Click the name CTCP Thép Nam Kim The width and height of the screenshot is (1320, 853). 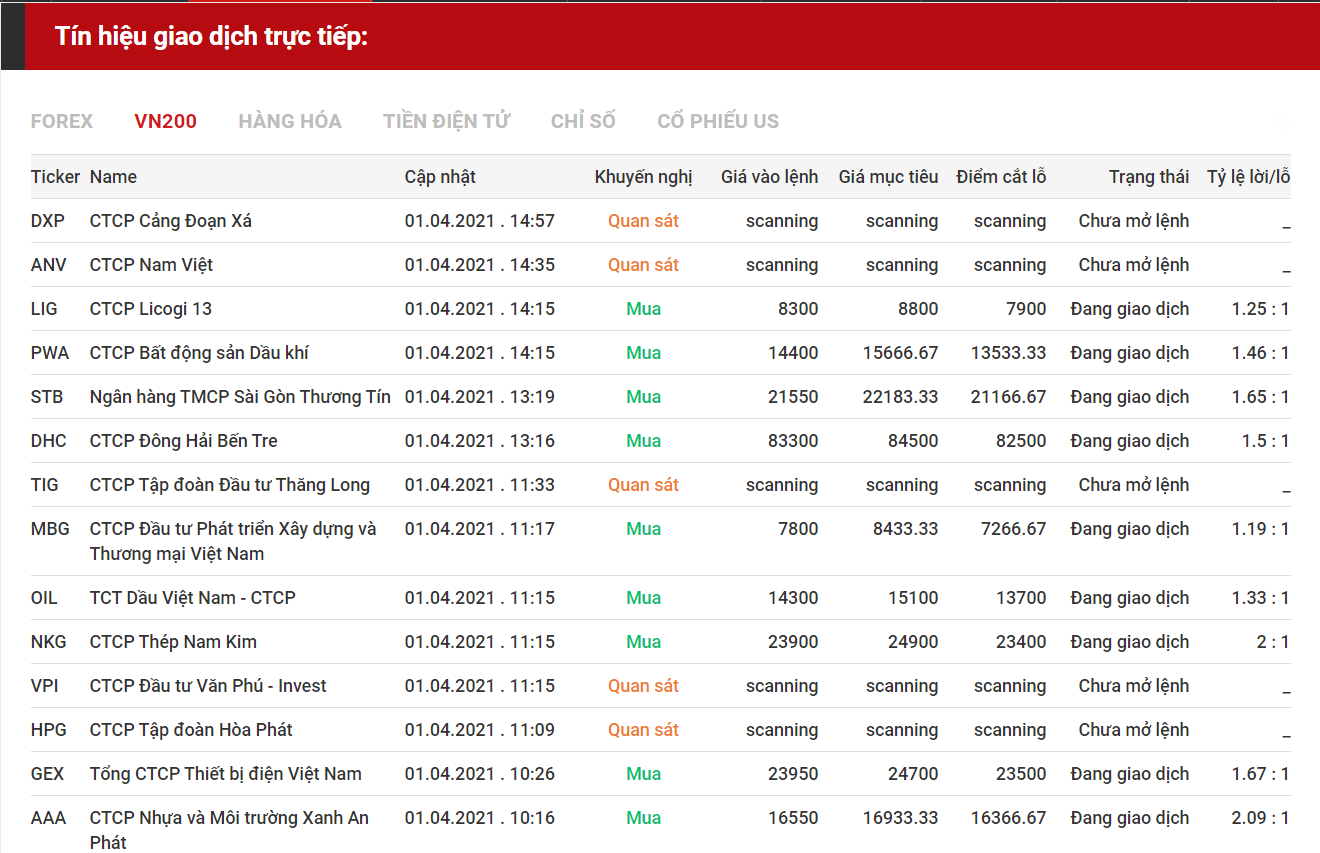173,642
